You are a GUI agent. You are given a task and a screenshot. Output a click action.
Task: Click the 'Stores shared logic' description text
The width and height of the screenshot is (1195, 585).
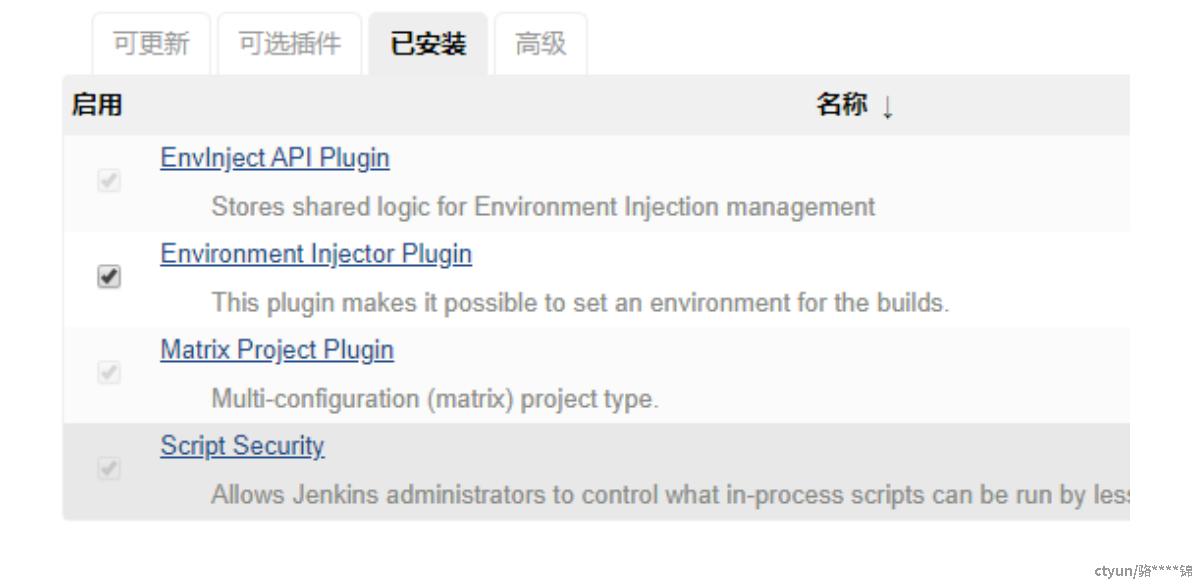(543, 206)
